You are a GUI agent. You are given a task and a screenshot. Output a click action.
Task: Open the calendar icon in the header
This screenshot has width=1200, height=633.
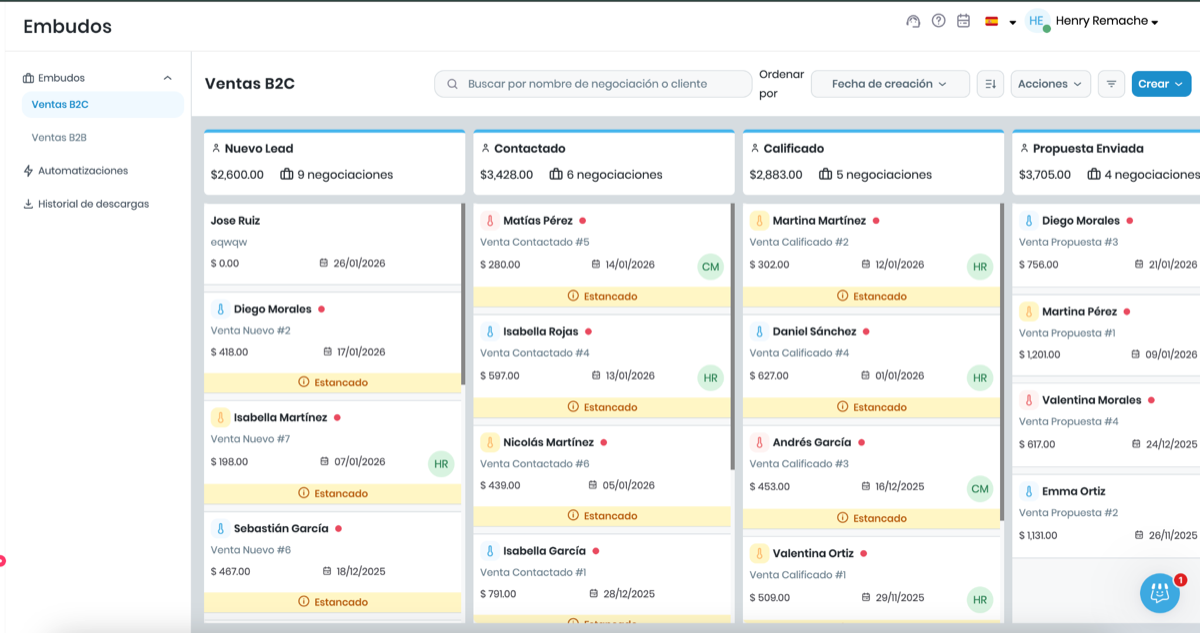tap(964, 21)
